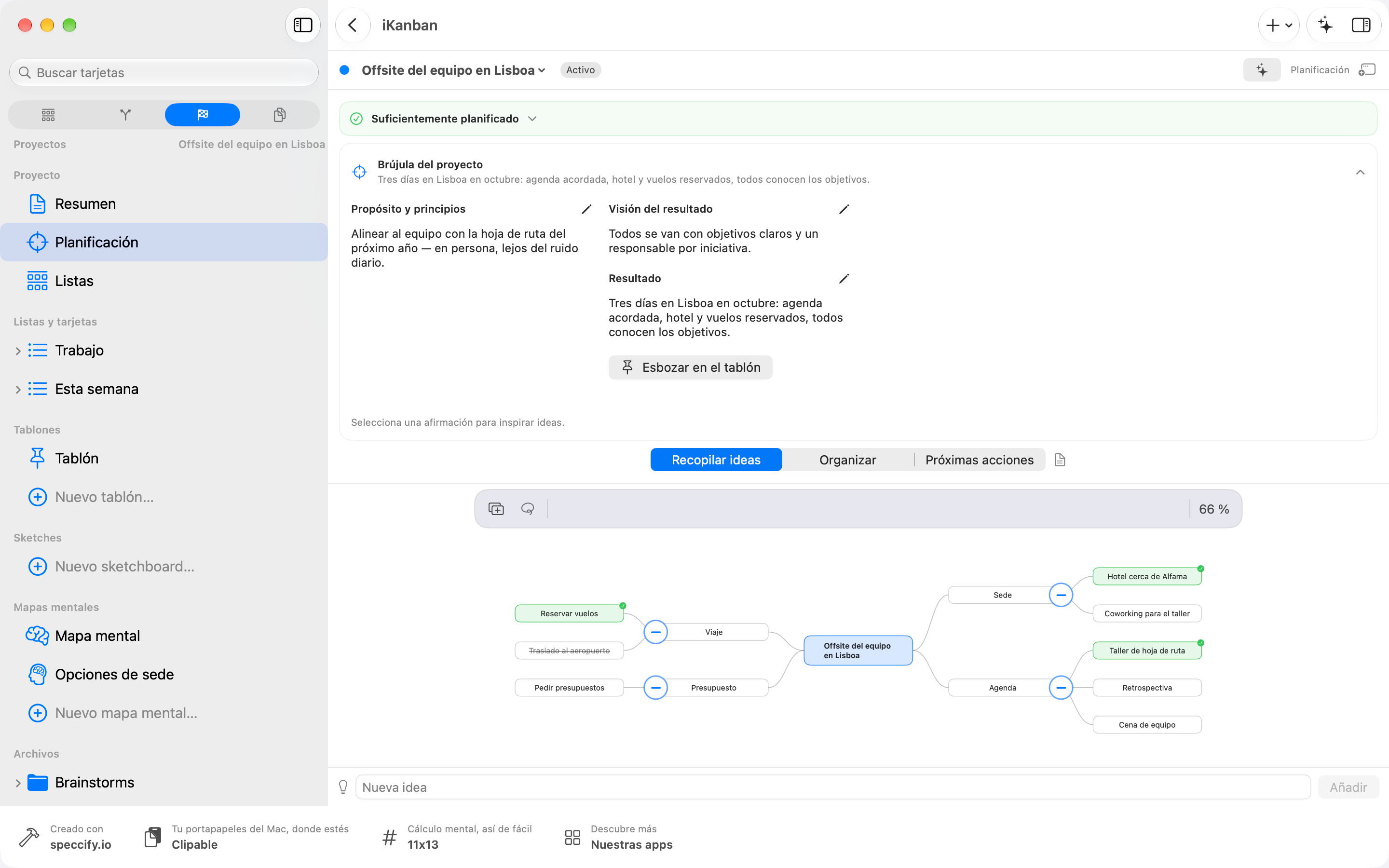Collapse the Brújula del proyecto section
1389x868 pixels.
(x=1360, y=172)
